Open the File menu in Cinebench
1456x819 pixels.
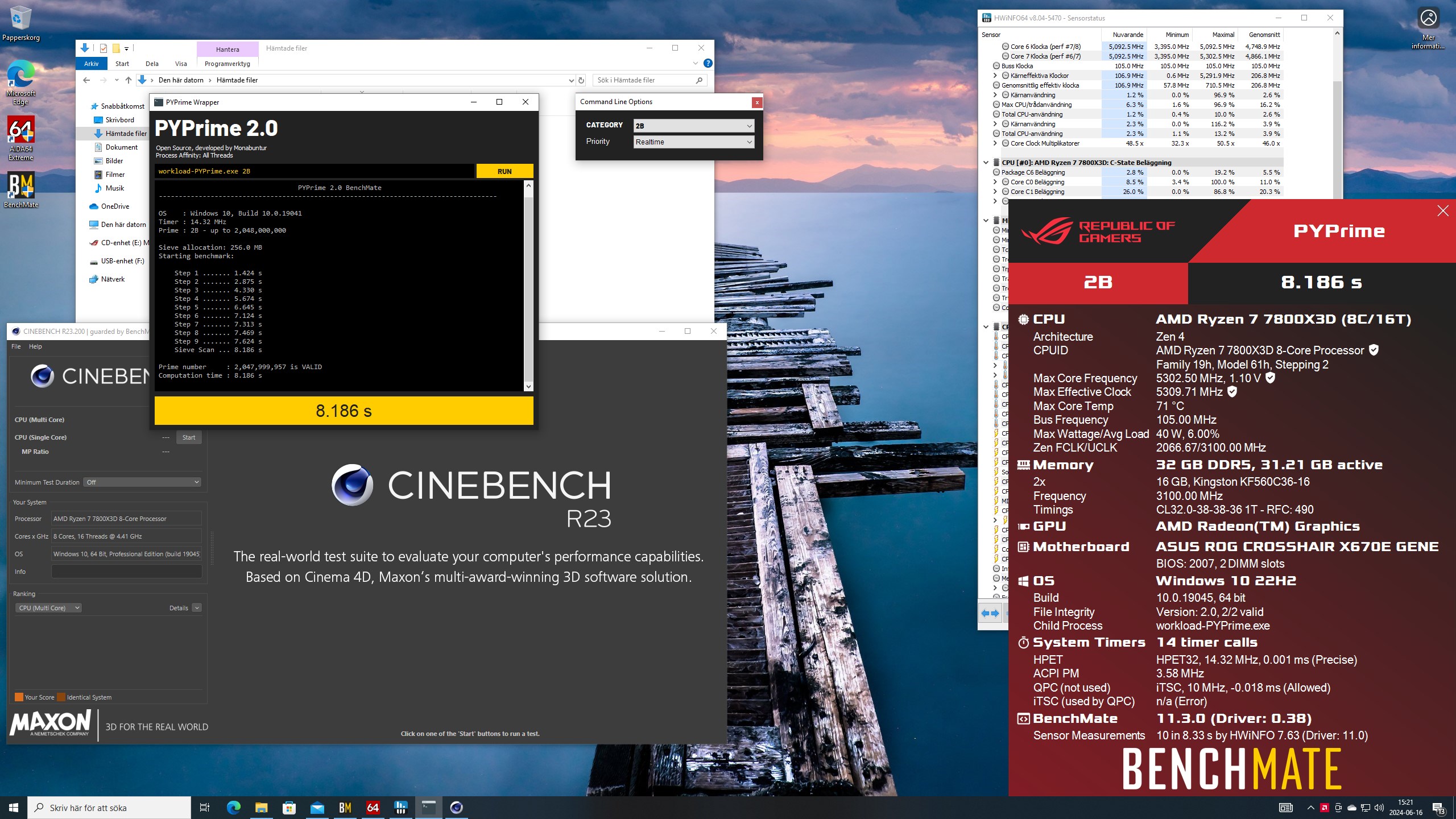[x=16, y=346]
